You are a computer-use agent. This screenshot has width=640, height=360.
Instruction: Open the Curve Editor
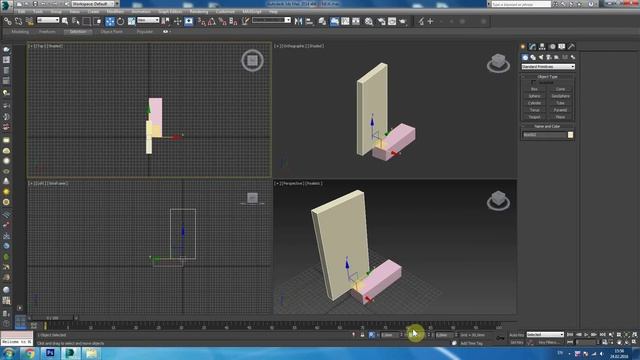coord(345,21)
